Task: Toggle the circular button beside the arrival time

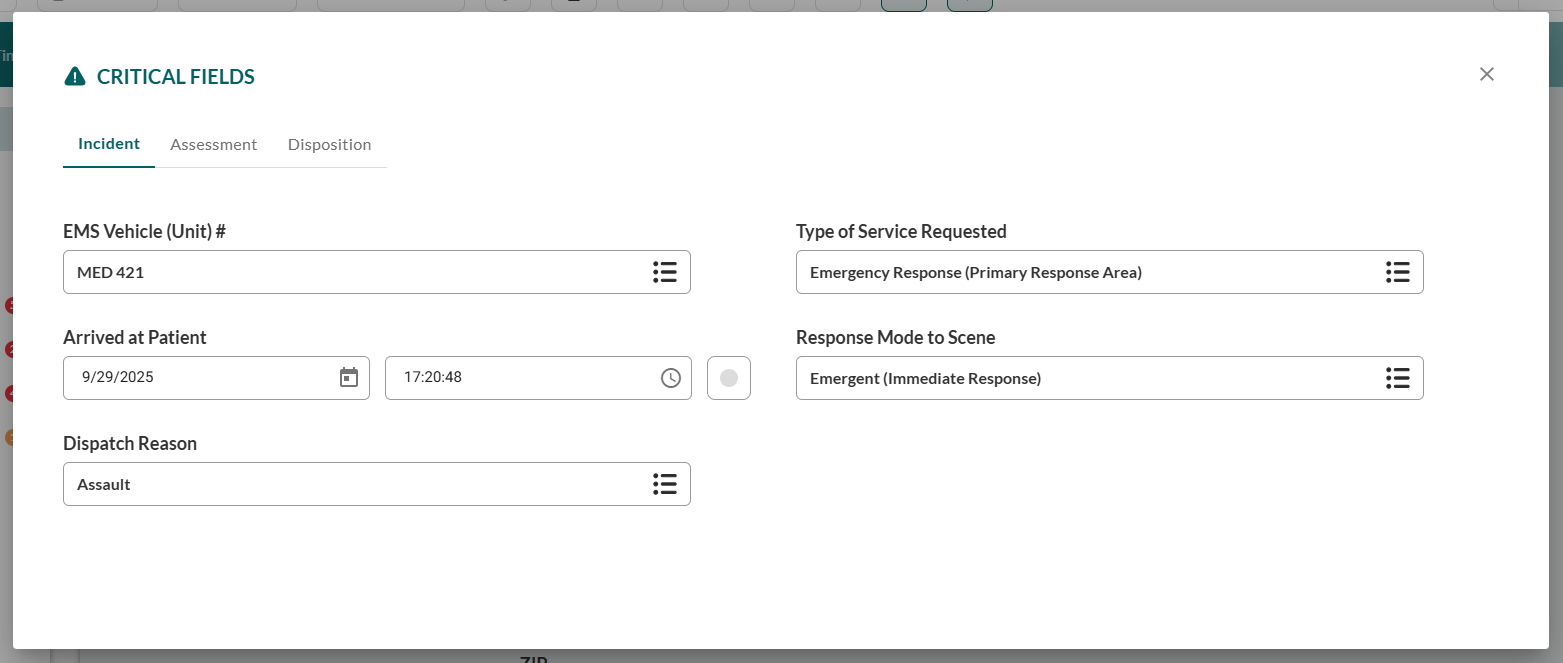Action: [728, 378]
